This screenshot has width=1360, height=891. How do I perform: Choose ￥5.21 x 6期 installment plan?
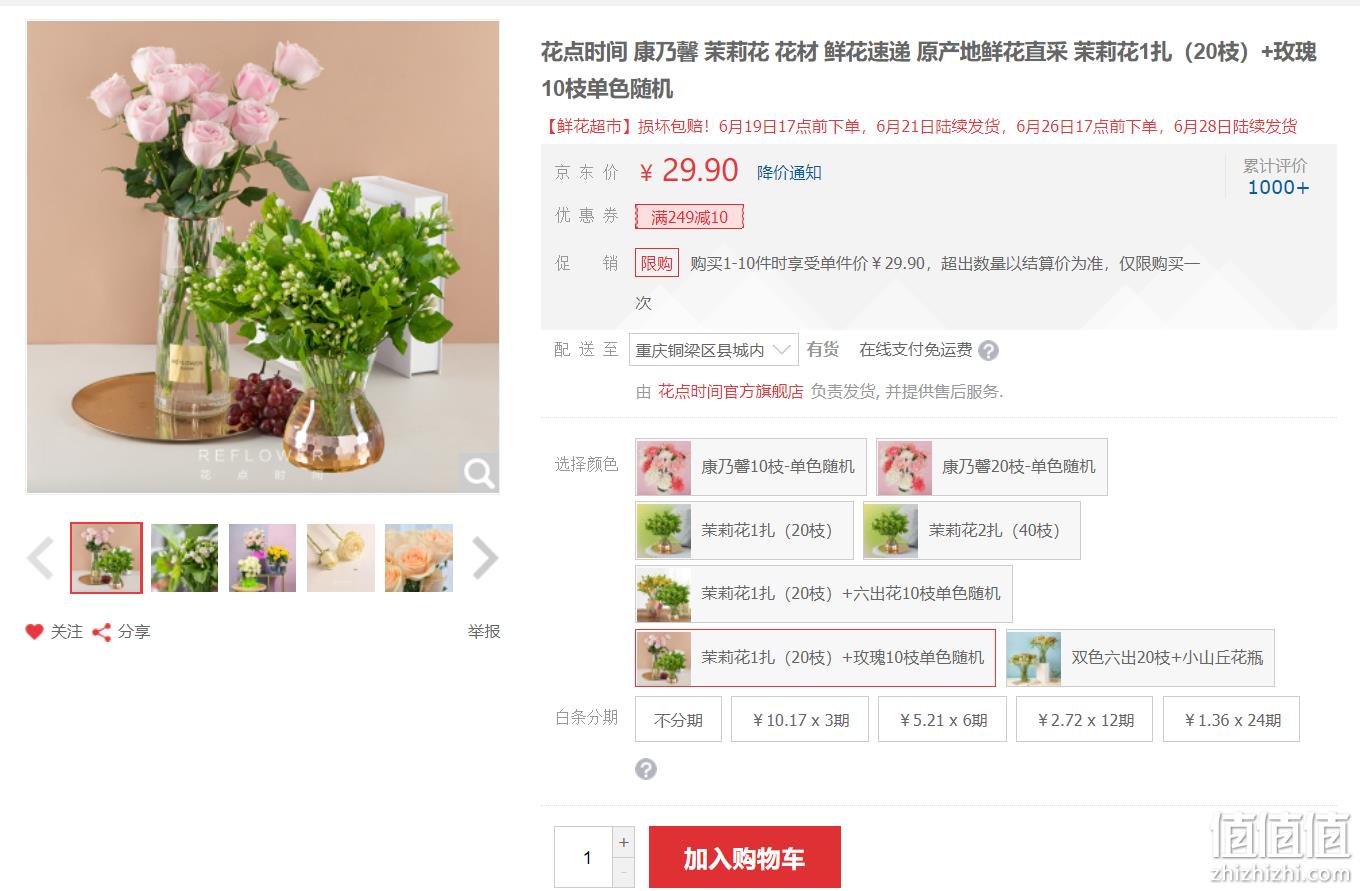pos(942,719)
